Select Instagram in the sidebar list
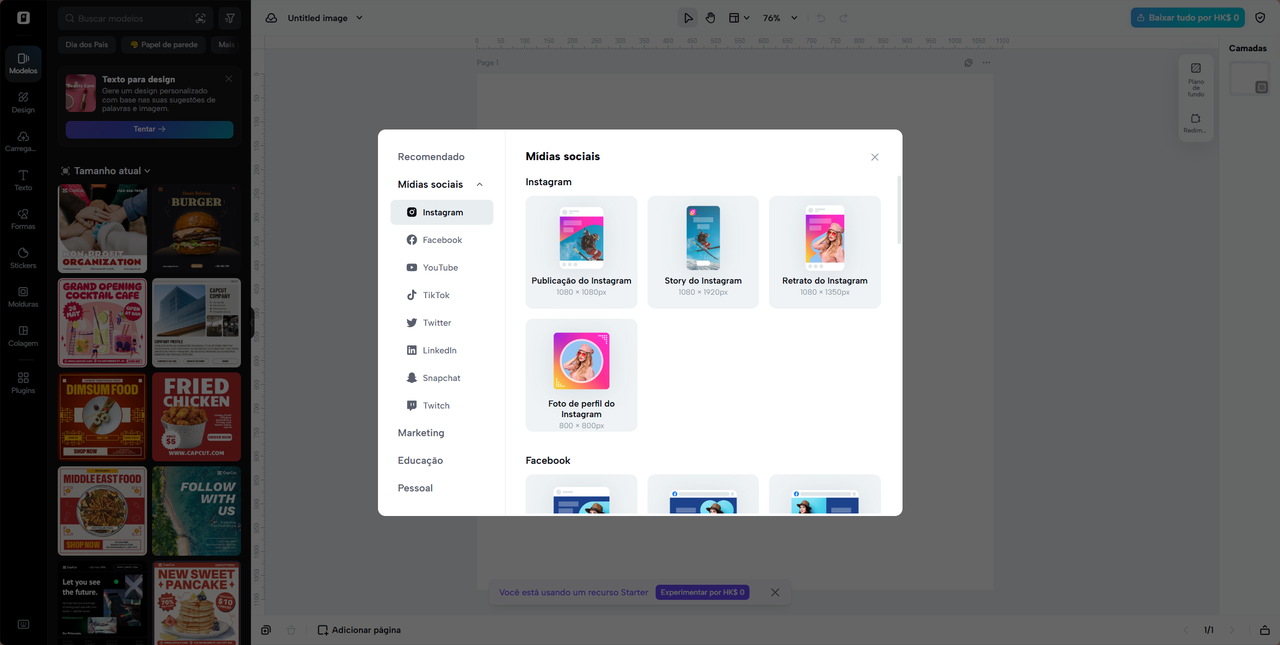This screenshot has height=645, width=1280. click(442, 212)
